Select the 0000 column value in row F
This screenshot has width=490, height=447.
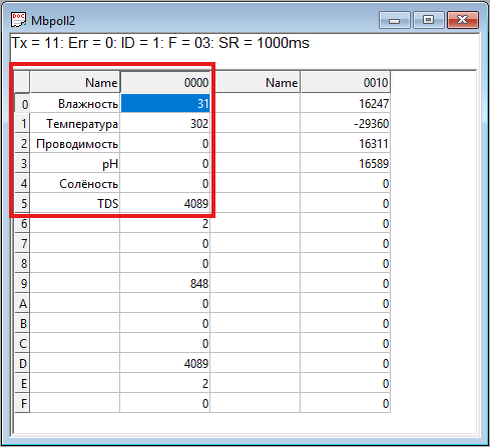[x=165, y=403]
